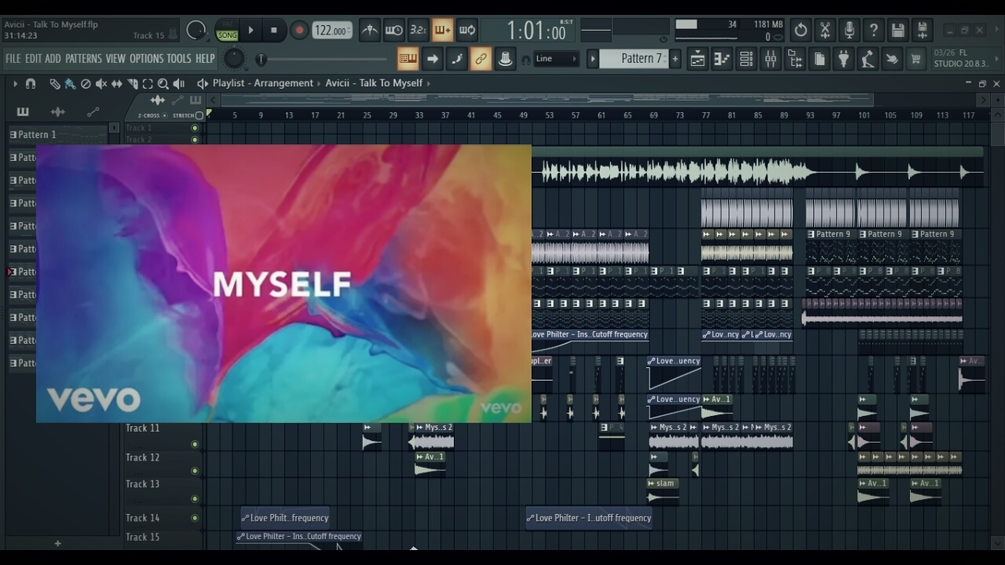Select the playlist zoom tool
1005x565 pixels.
(163, 83)
